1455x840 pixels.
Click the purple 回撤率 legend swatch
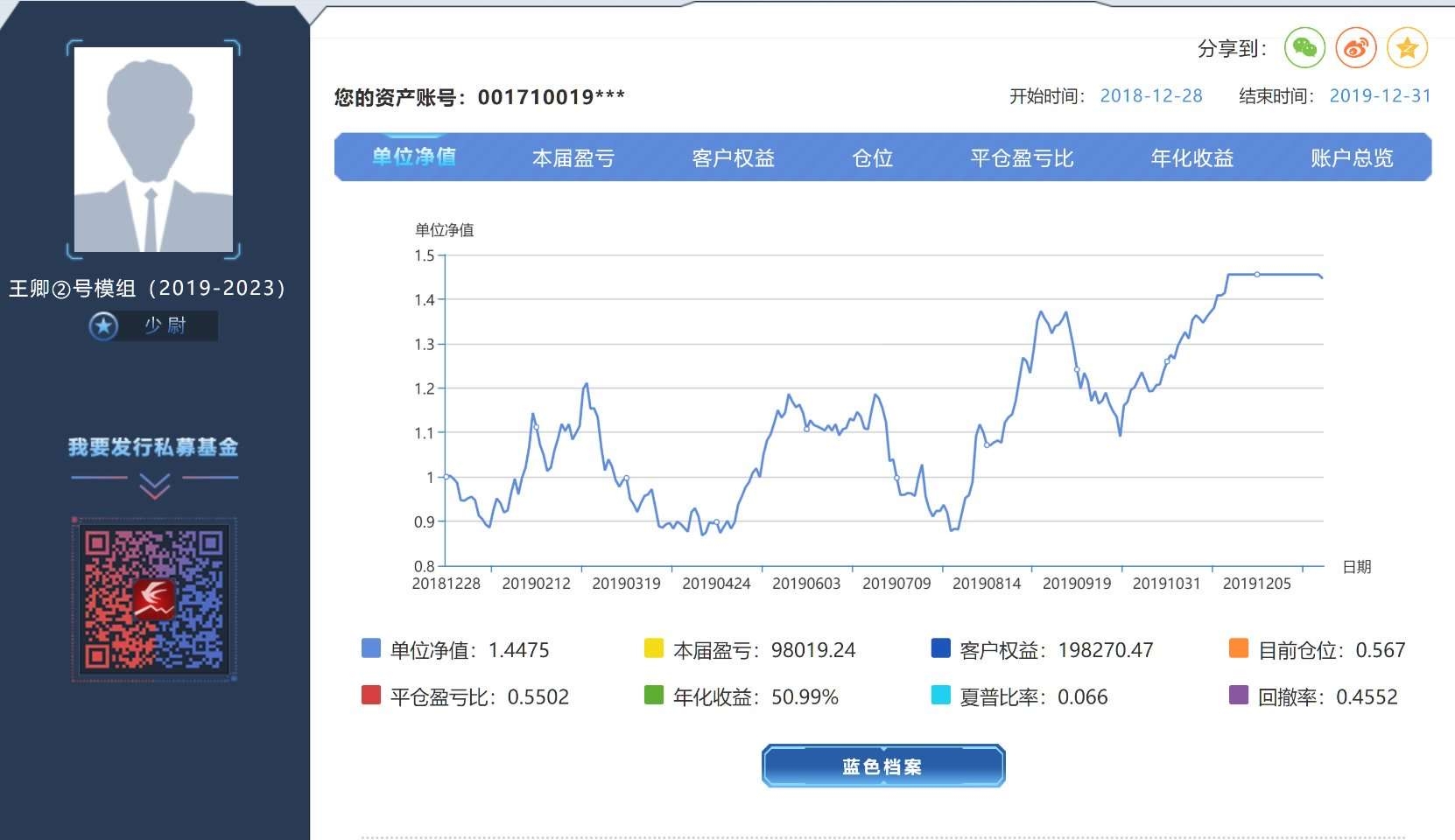[1239, 696]
